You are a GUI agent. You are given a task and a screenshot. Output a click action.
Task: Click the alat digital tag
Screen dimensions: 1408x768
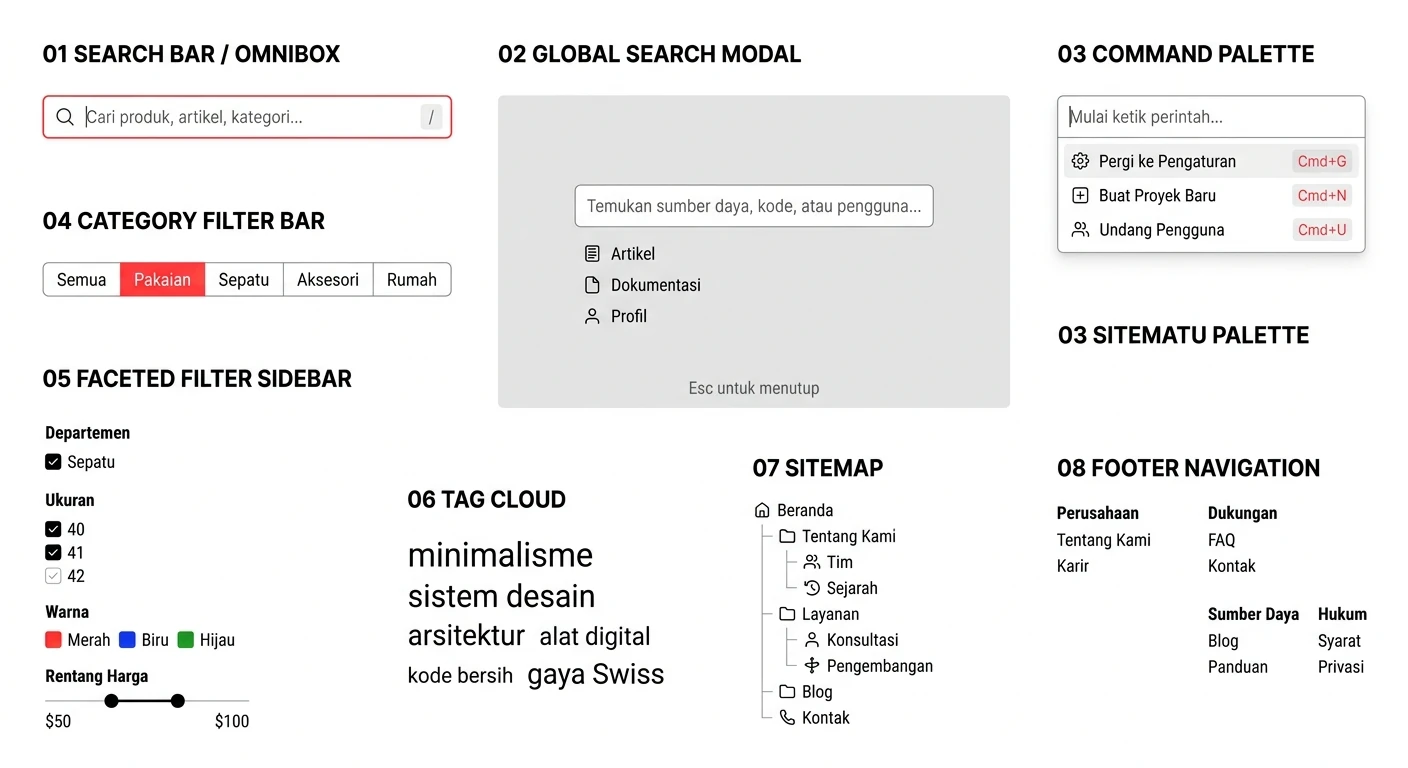(x=595, y=637)
